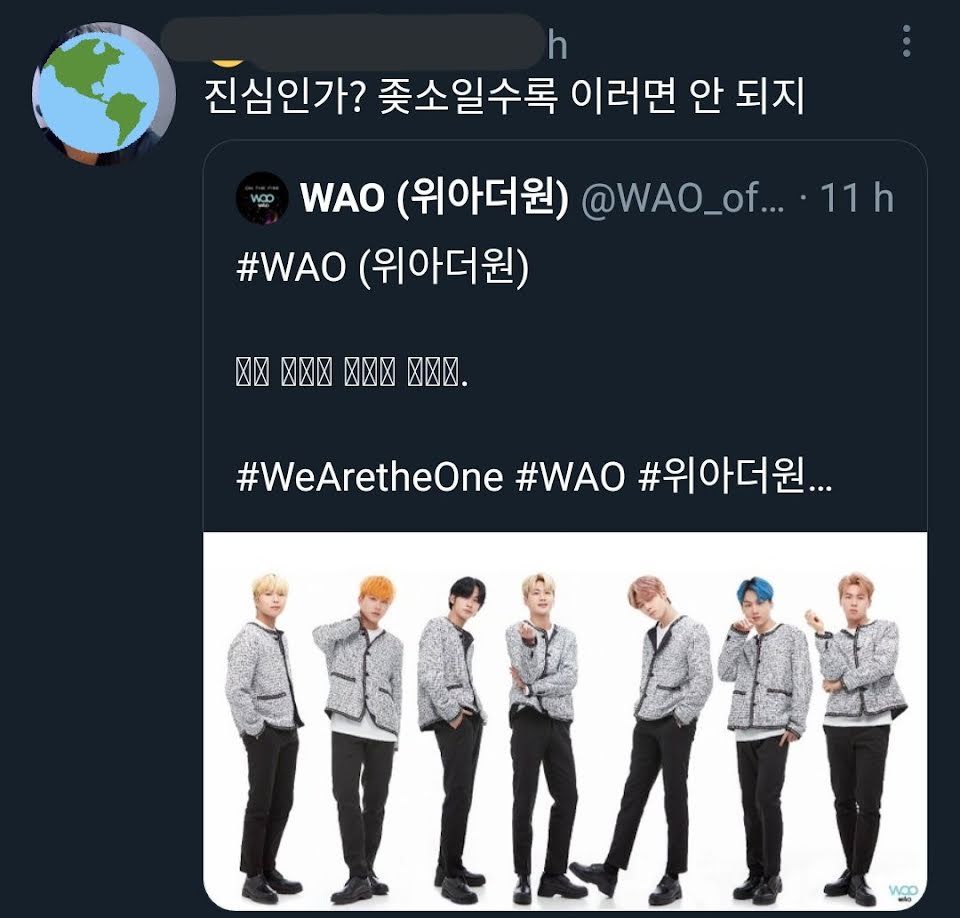The width and height of the screenshot is (960, 918).
Task: Open the #WAO hashtag next to #WeAretheOne
Action: (571, 477)
